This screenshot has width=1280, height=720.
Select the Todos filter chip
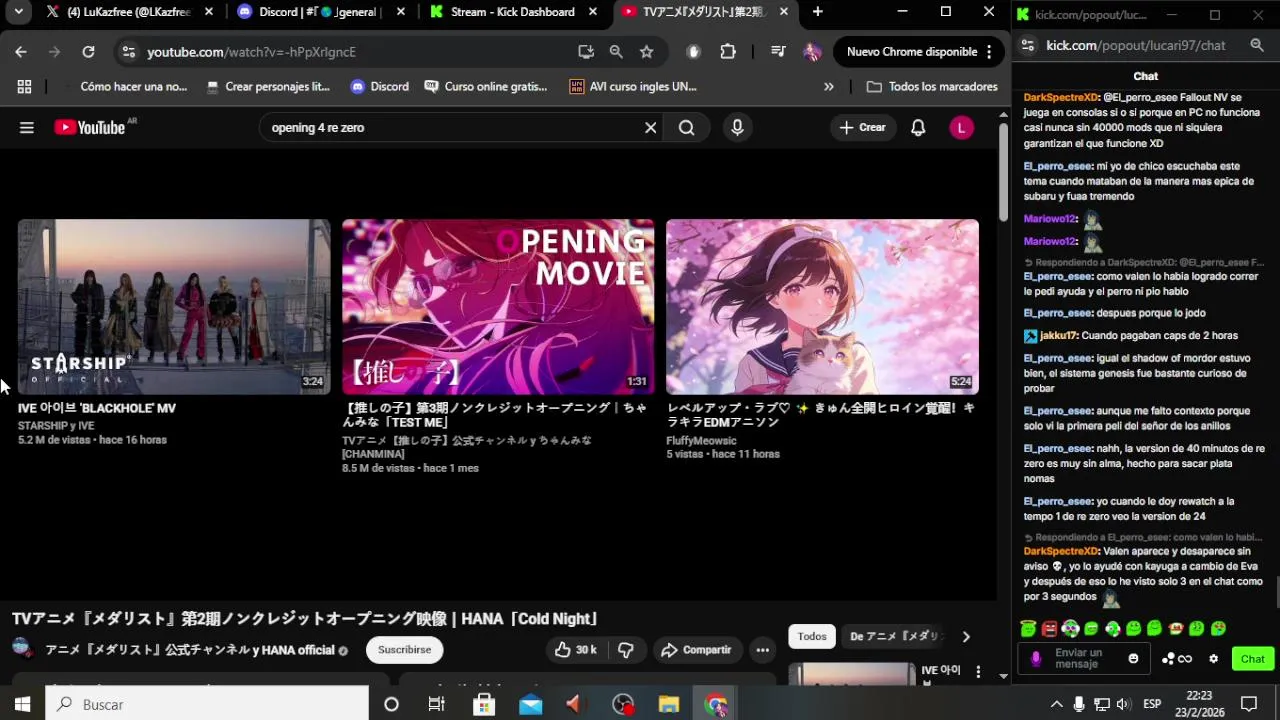[x=812, y=636]
